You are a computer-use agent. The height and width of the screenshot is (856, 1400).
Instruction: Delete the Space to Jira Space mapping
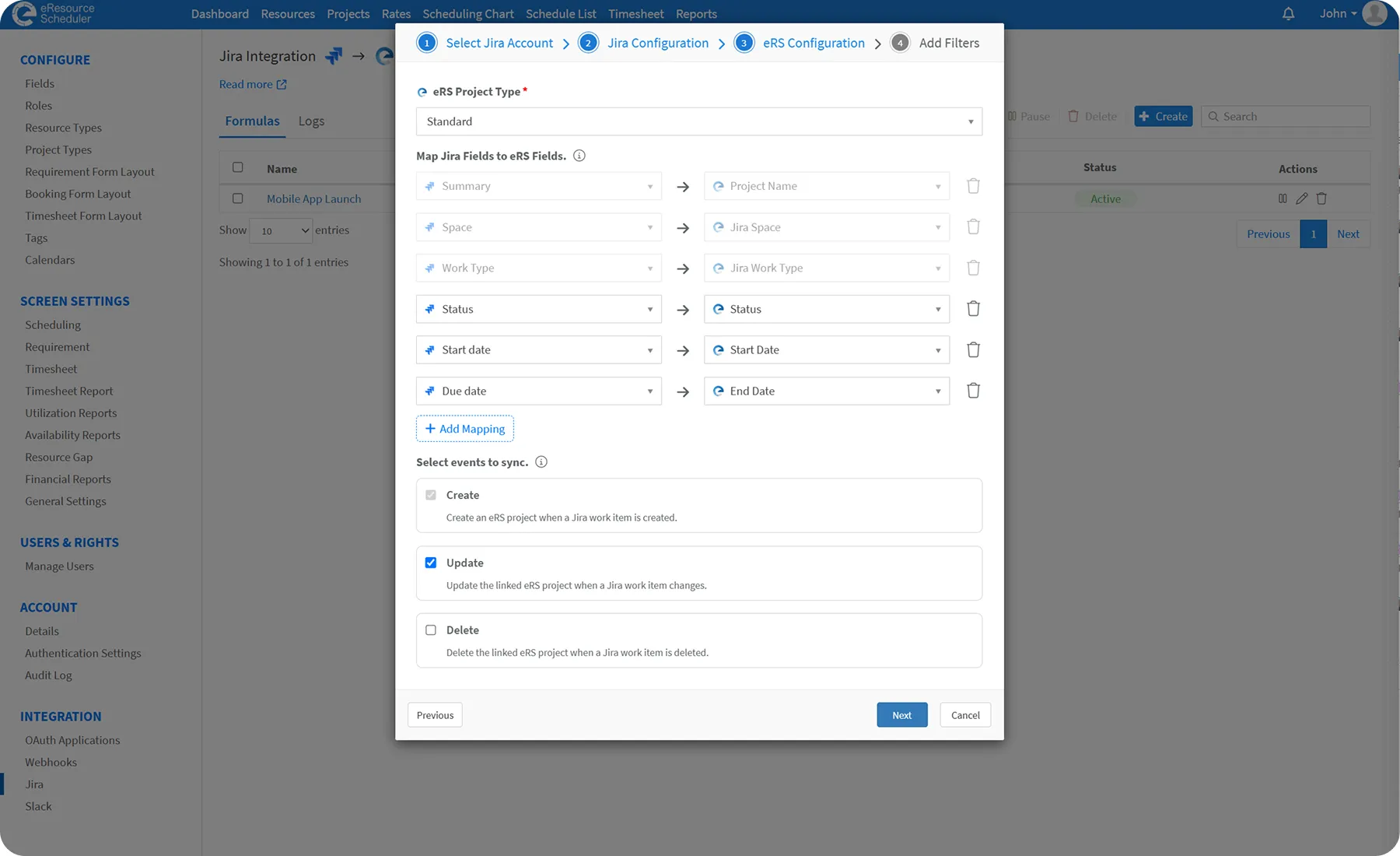coord(973,227)
